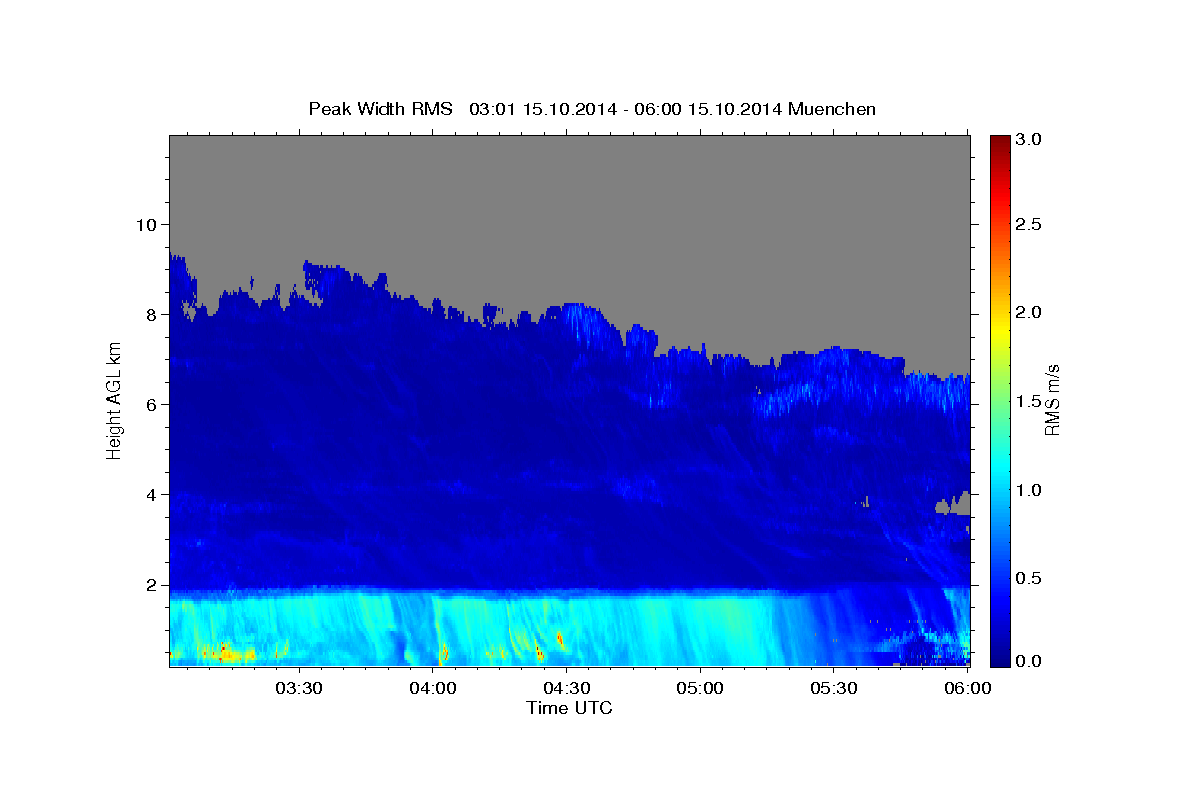Click the cyan section of the colorbar
Screen dimensions: 1200x800
[x=999, y=465]
